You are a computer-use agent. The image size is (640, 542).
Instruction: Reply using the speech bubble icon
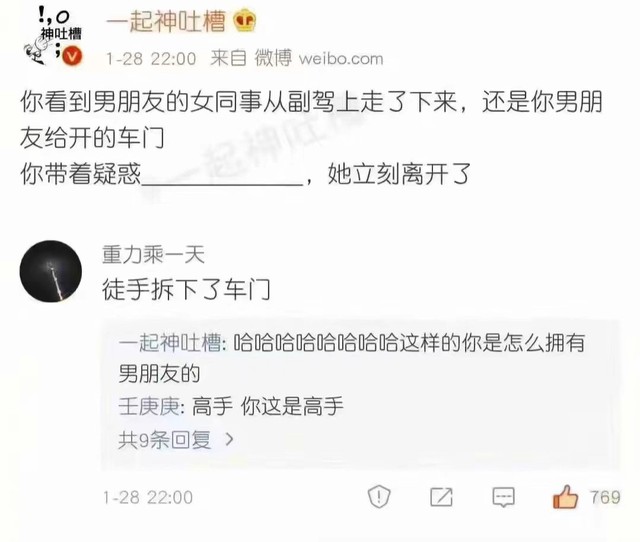point(504,497)
